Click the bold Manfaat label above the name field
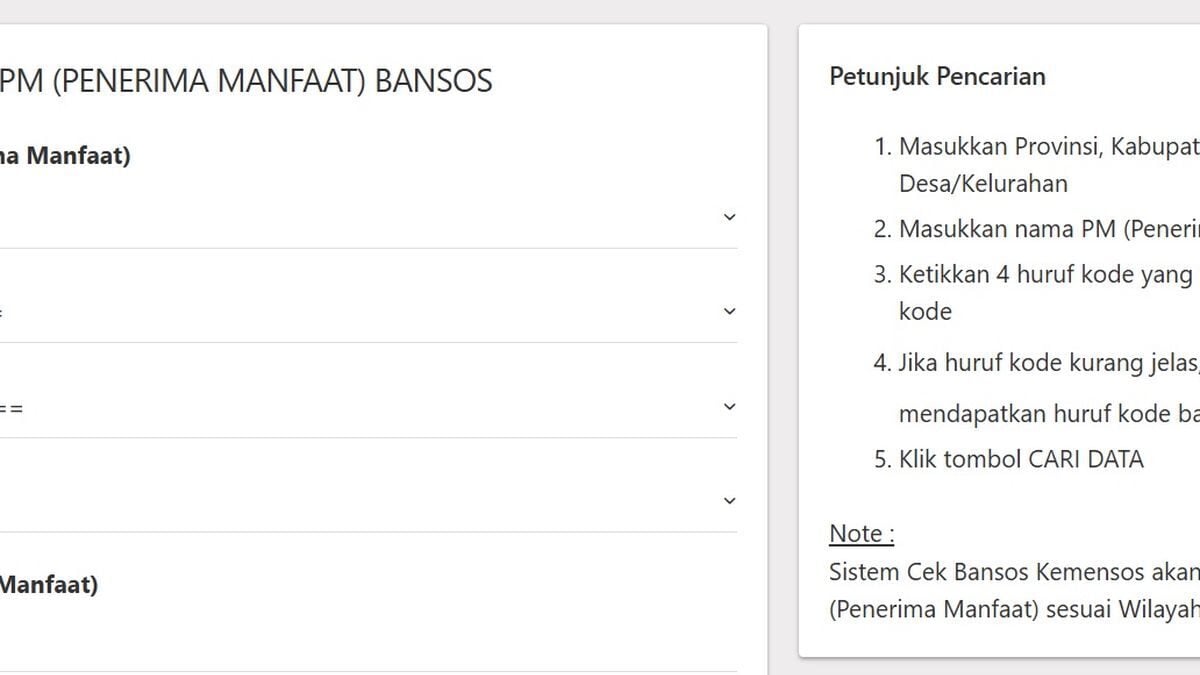 [49, 585]
